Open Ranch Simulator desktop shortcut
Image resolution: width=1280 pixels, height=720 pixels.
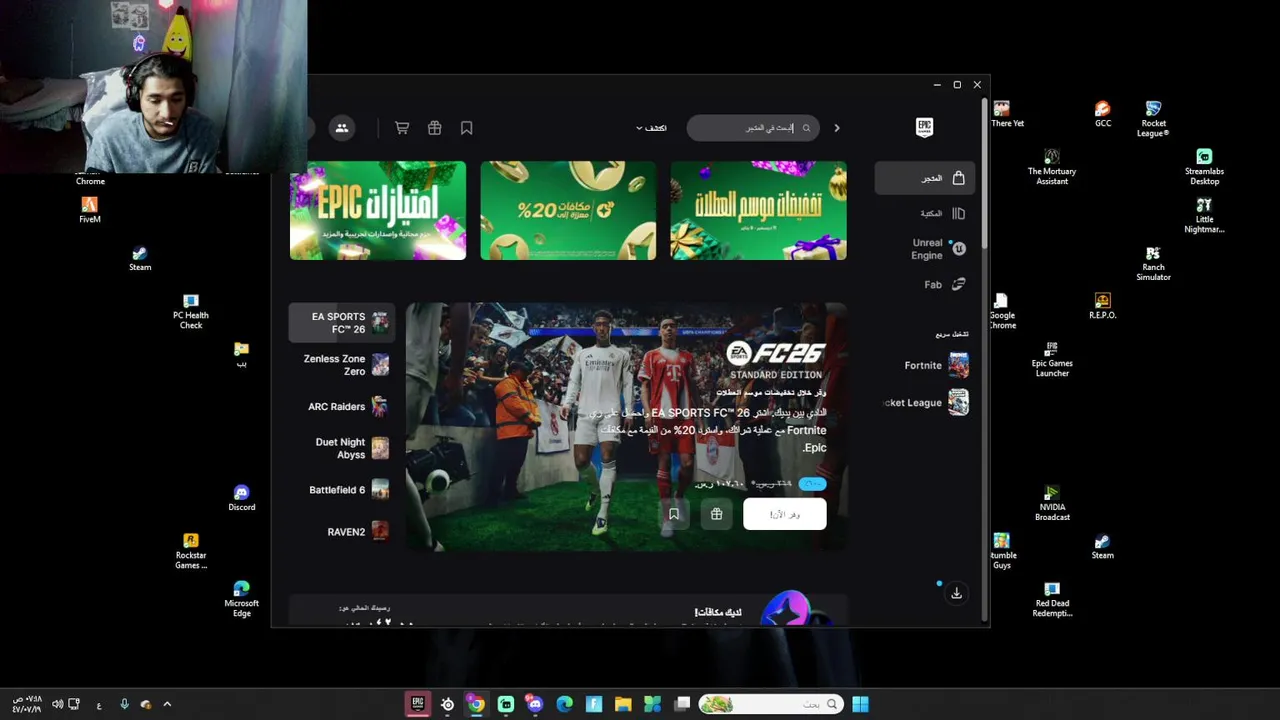click(x=1153, y=263)
